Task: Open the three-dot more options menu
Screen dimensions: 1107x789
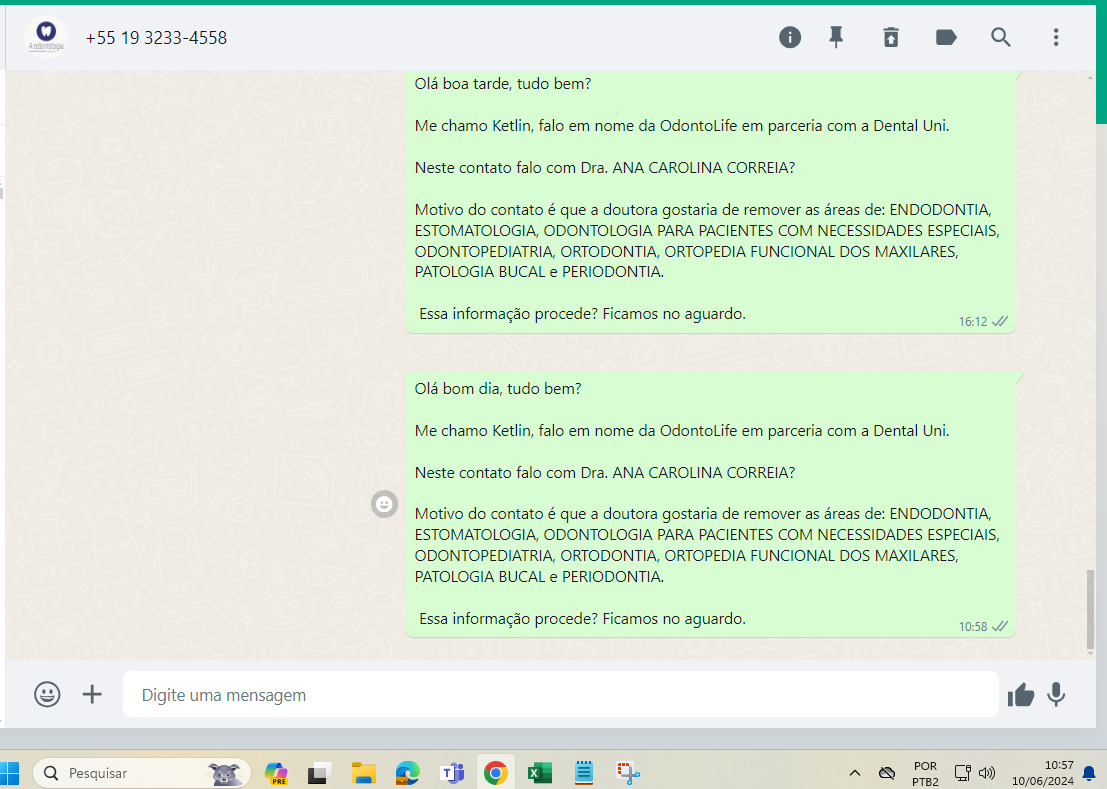Action: pos(1055,37)
